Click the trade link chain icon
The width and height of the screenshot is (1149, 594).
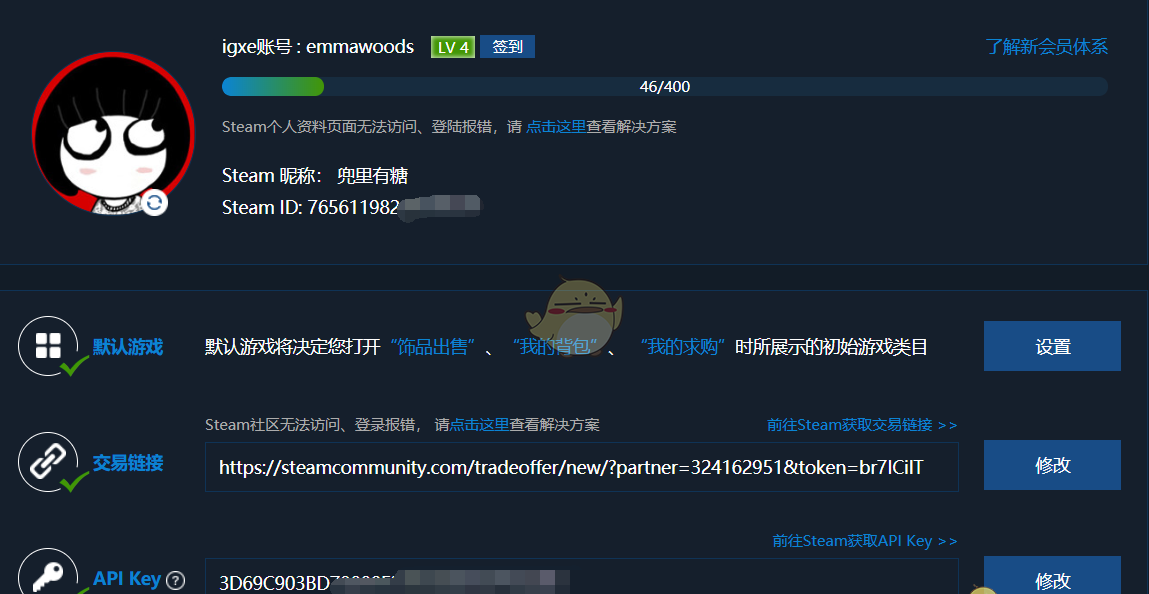click(48, 462)
